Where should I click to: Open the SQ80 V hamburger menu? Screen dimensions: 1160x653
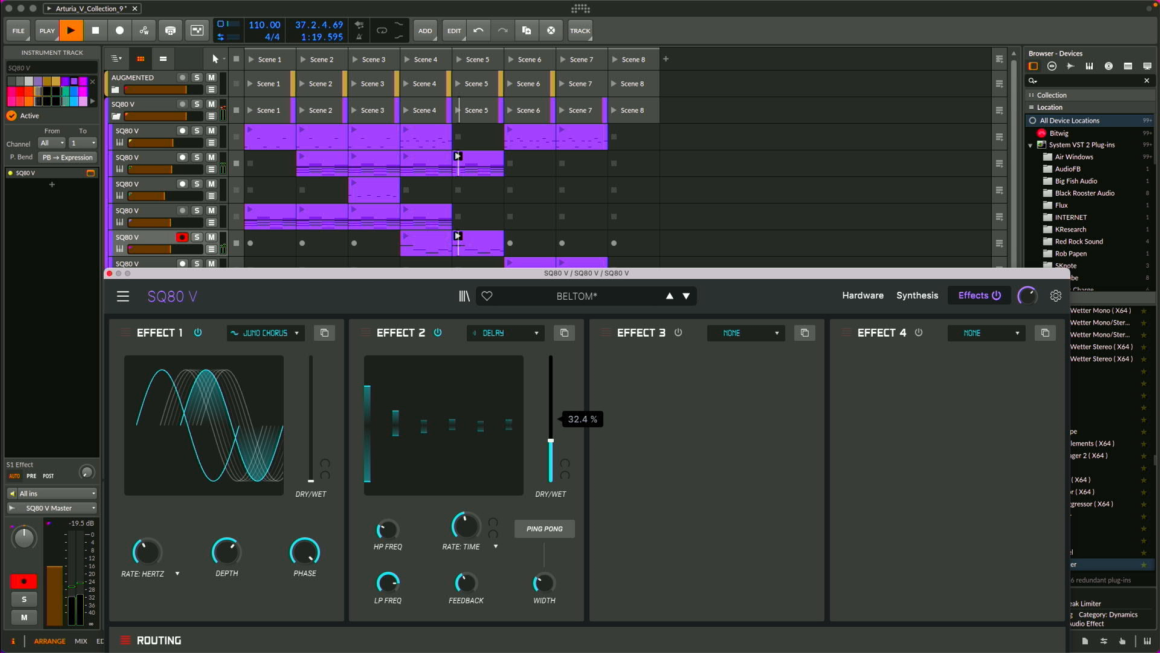(123, 296)
